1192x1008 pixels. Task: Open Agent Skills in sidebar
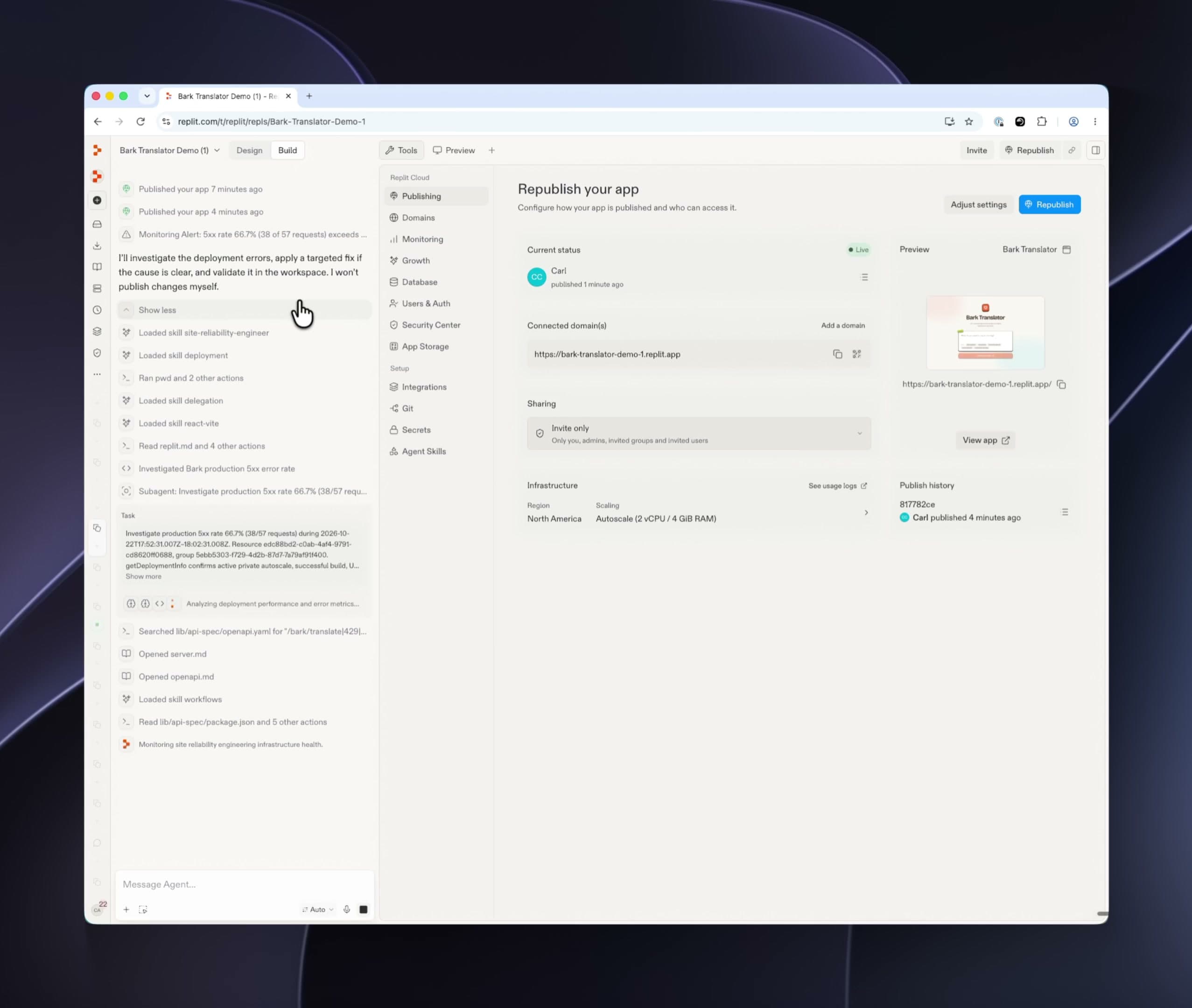click(x=436, y=451)
